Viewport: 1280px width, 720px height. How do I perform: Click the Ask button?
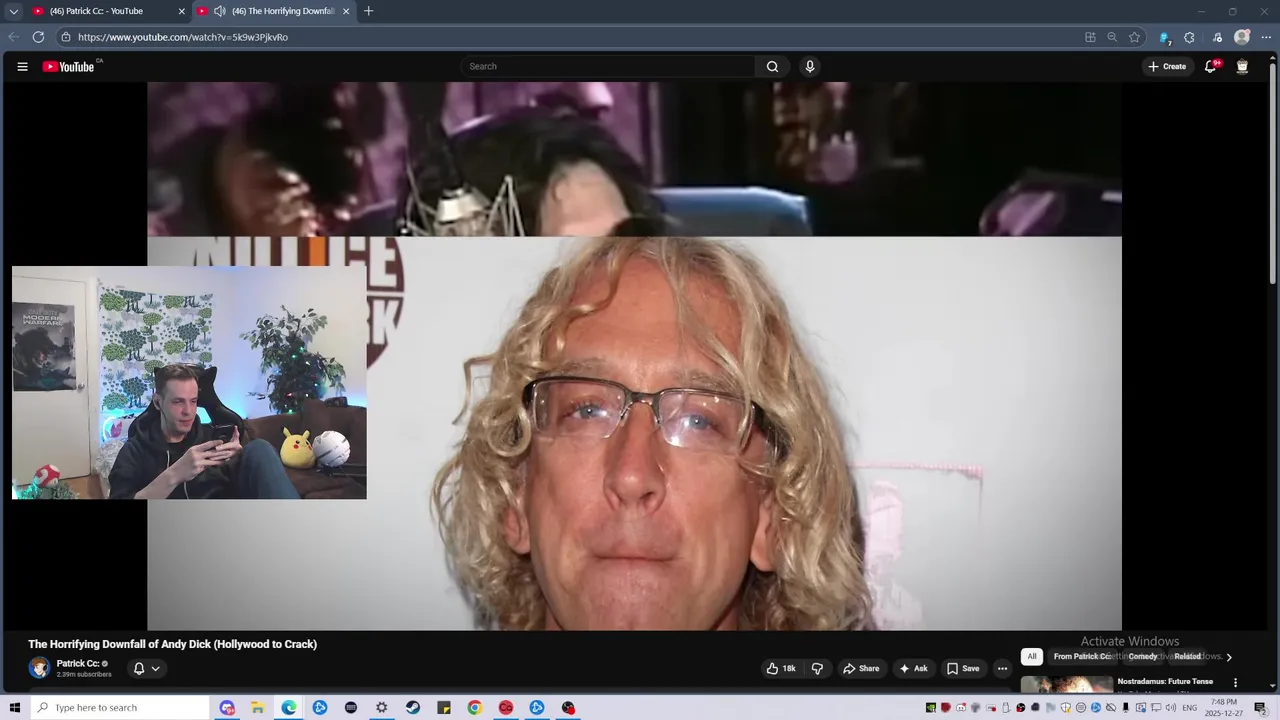(913, 669)
